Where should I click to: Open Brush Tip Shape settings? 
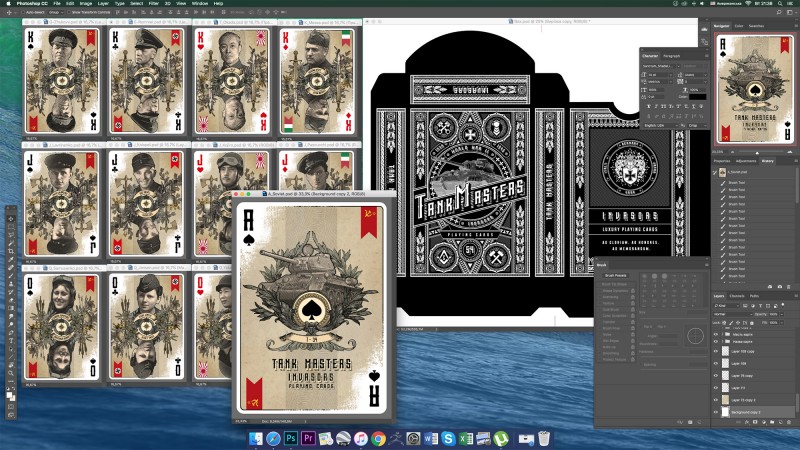[614, 284]
